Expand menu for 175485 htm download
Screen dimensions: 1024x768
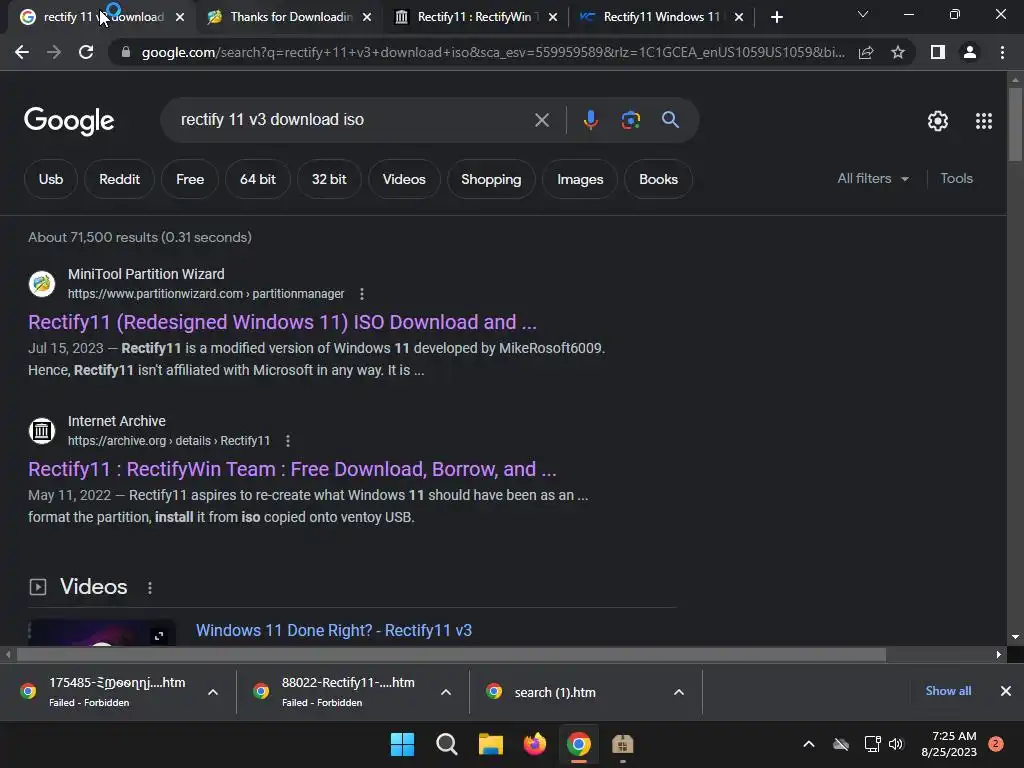tap(213, 692)
